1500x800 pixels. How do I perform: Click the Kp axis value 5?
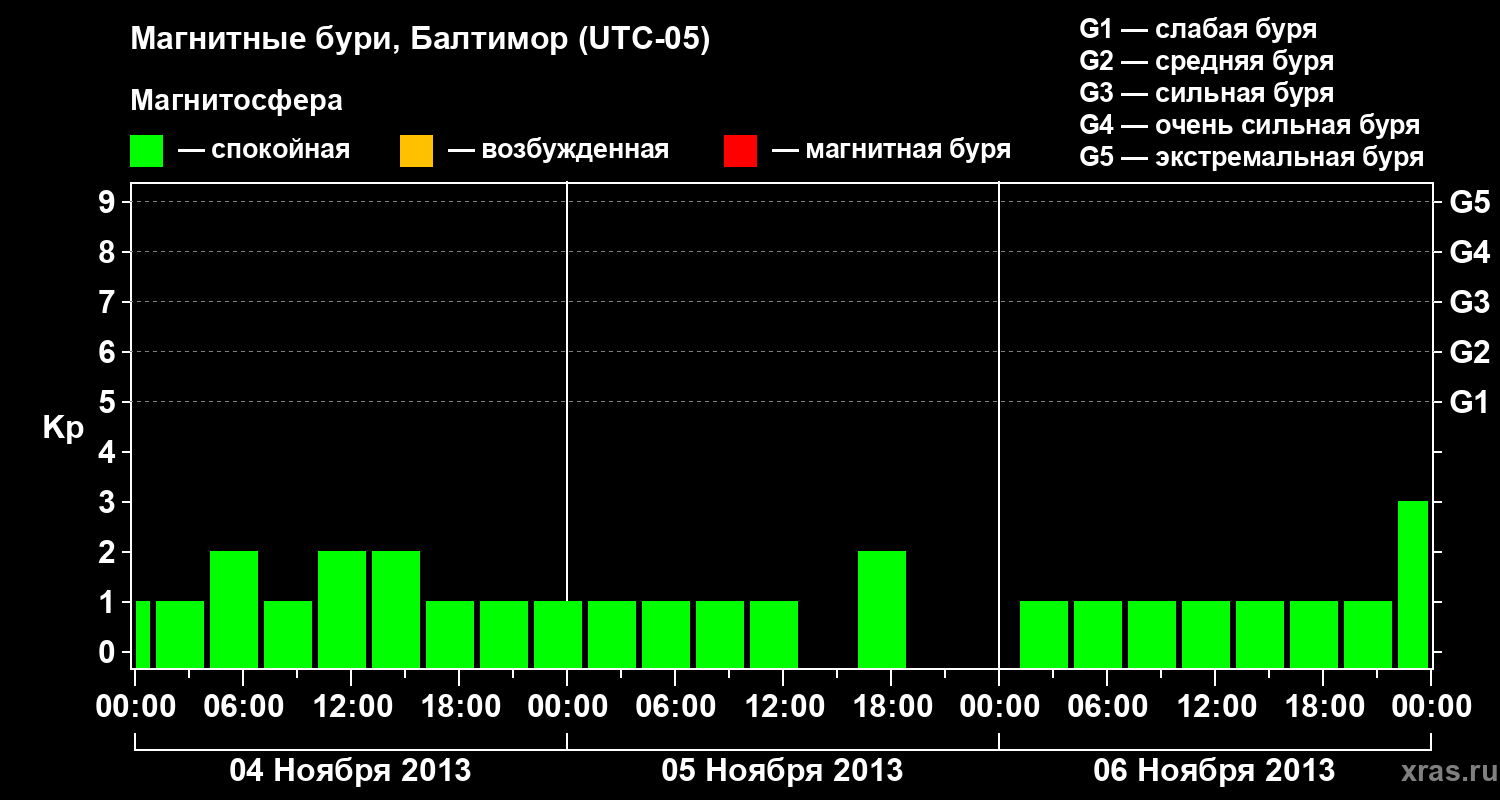109,402
